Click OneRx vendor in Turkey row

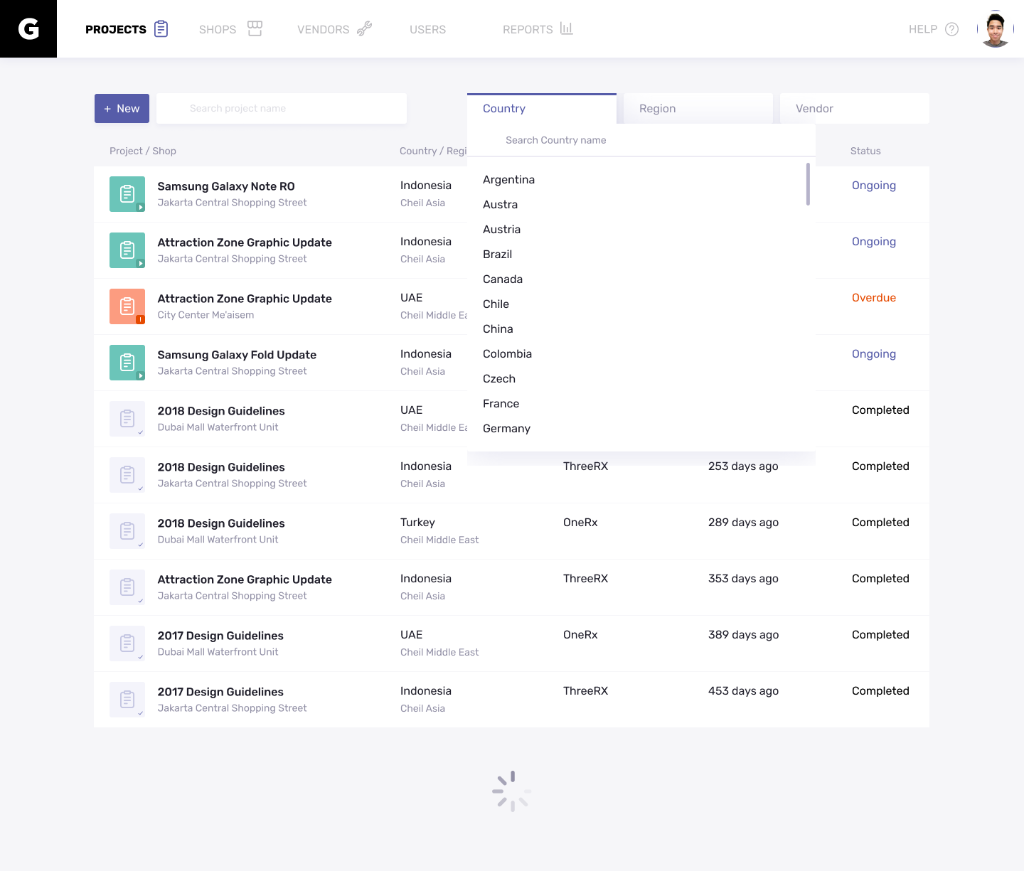coord(581,522)
